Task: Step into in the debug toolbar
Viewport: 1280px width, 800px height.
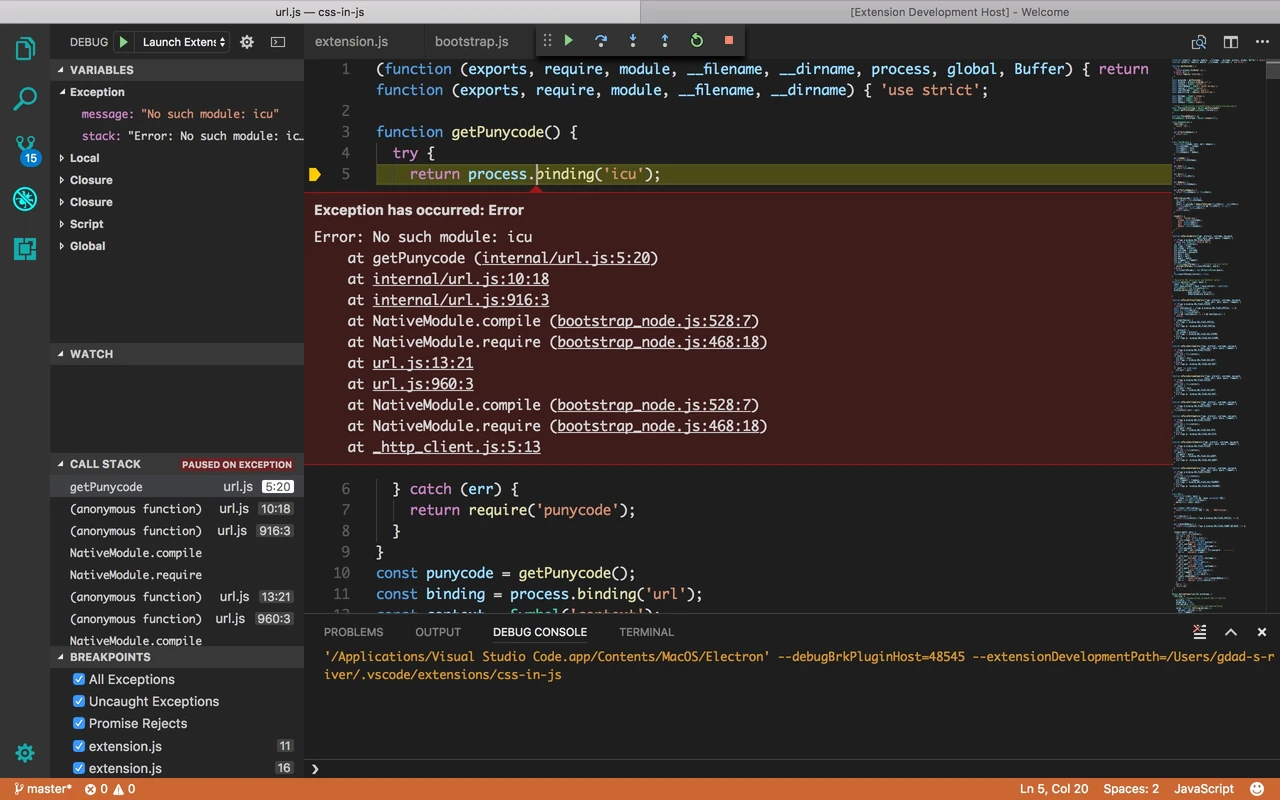Action: coord(633,41)
